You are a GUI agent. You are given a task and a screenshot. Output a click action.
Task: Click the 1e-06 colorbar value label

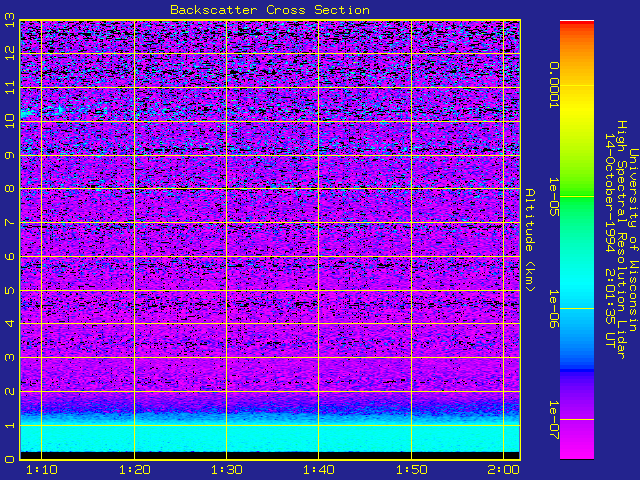pos(553,309)
